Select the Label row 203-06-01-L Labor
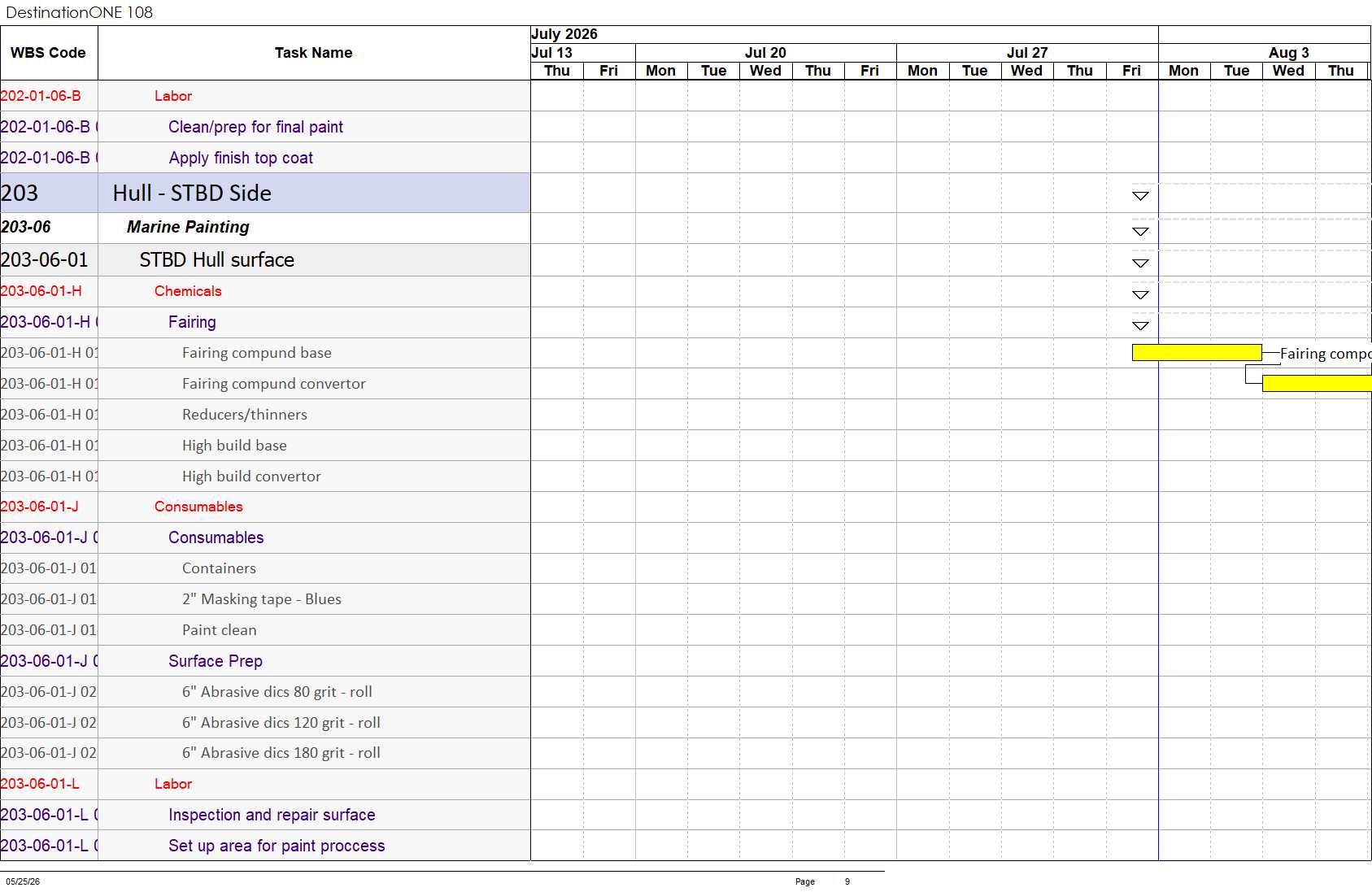Image resolution: width=1372 pixels, height=892 pixels. pos(265,784)
